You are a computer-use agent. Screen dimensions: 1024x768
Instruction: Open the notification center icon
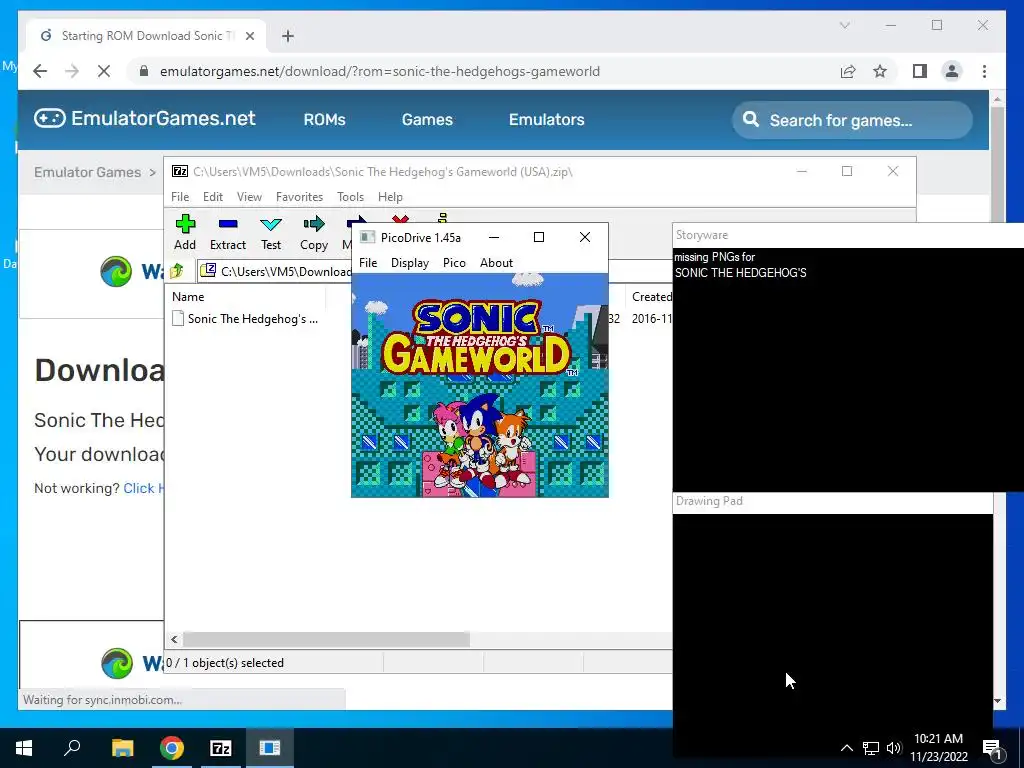[x=991, y=748]
